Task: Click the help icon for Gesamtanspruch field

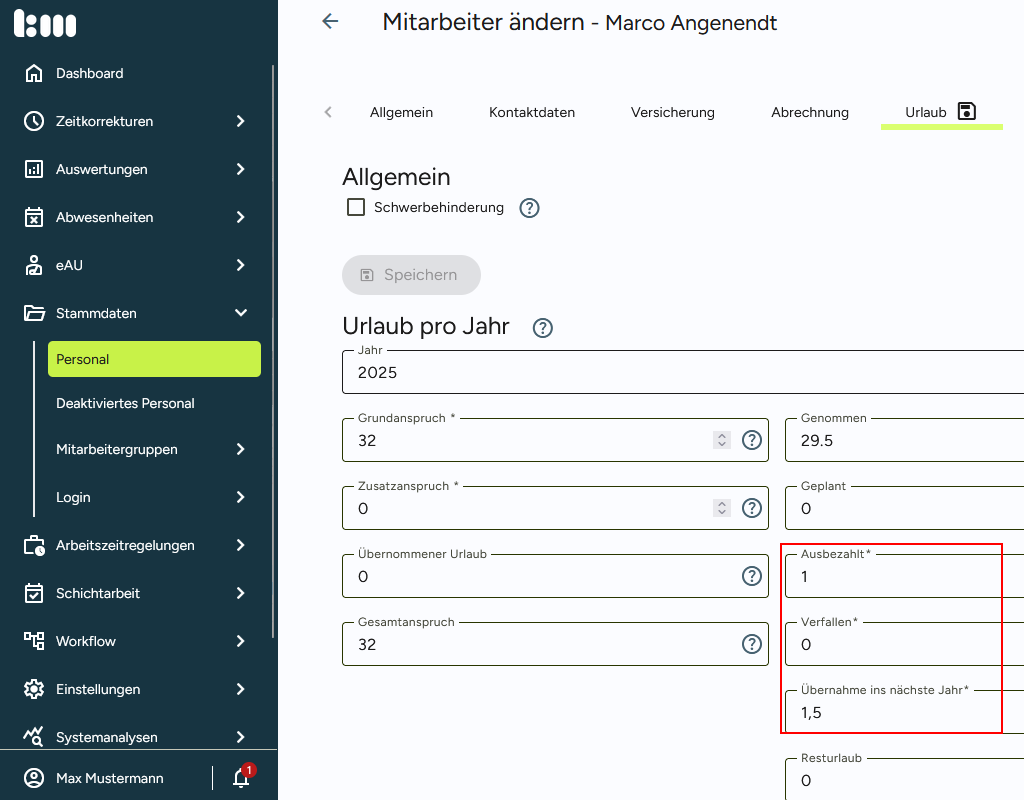Action: click(x=752, y=644)
